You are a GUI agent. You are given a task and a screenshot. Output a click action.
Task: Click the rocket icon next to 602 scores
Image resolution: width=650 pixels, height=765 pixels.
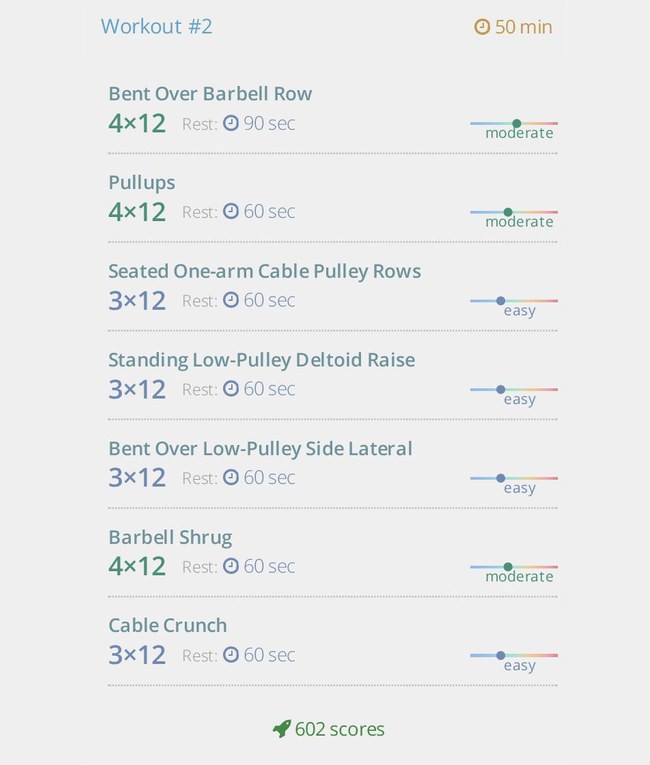[282, 729]
